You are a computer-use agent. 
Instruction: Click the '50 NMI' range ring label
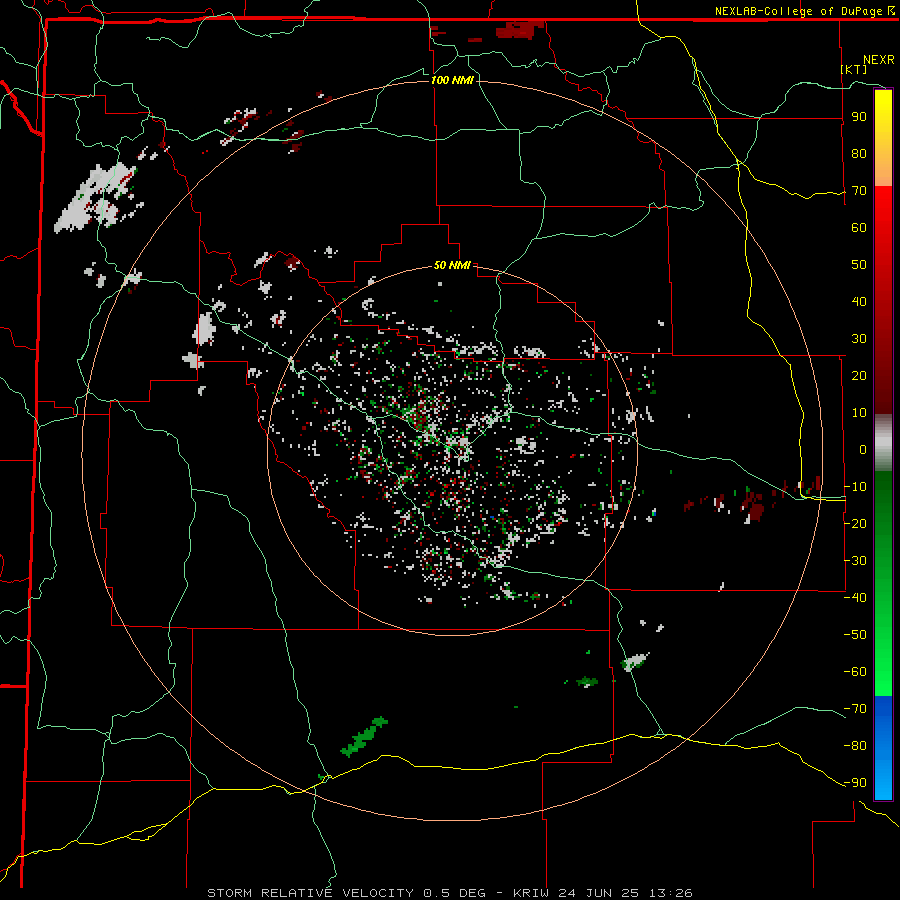pos(452,265)
